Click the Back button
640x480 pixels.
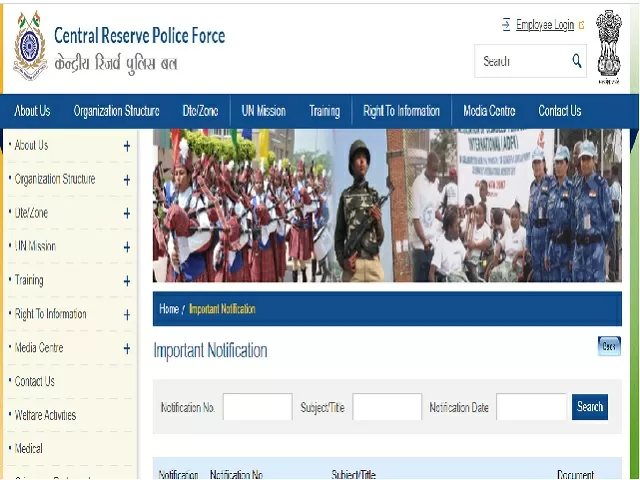[x=609, y=346]
